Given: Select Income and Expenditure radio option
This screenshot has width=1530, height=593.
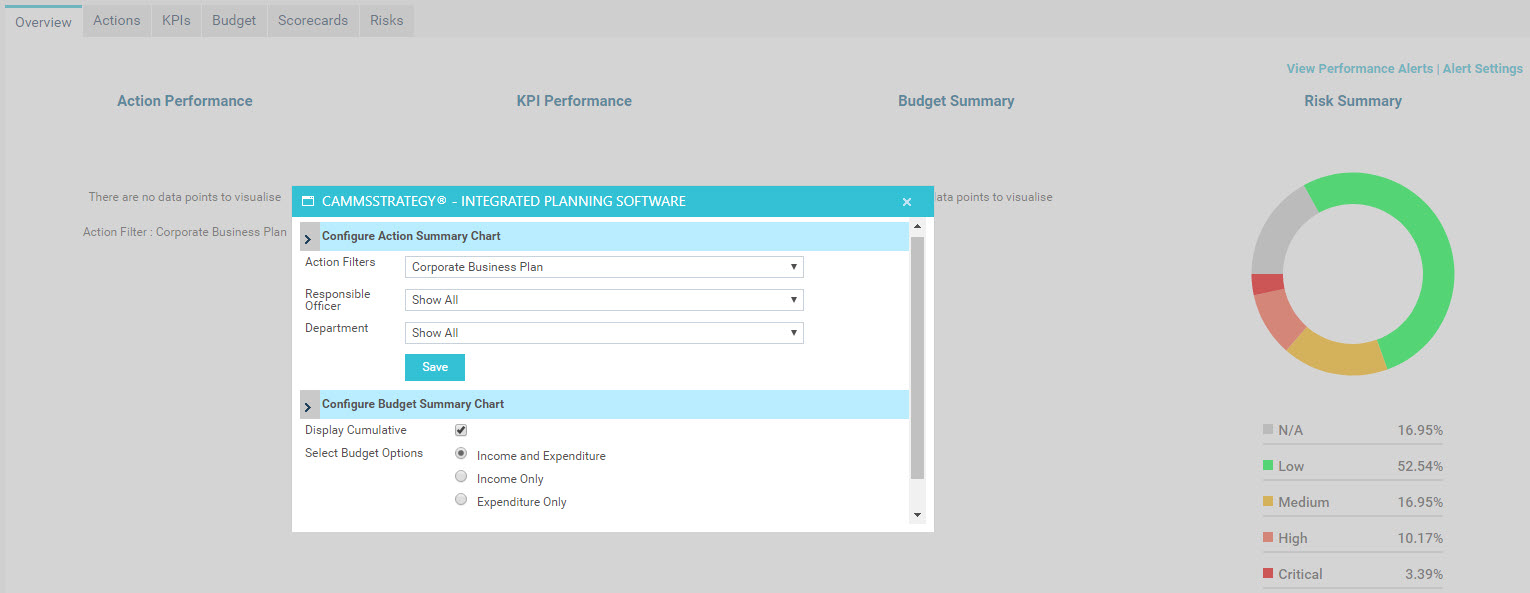Looking at the screenshot, I should 461,454.
